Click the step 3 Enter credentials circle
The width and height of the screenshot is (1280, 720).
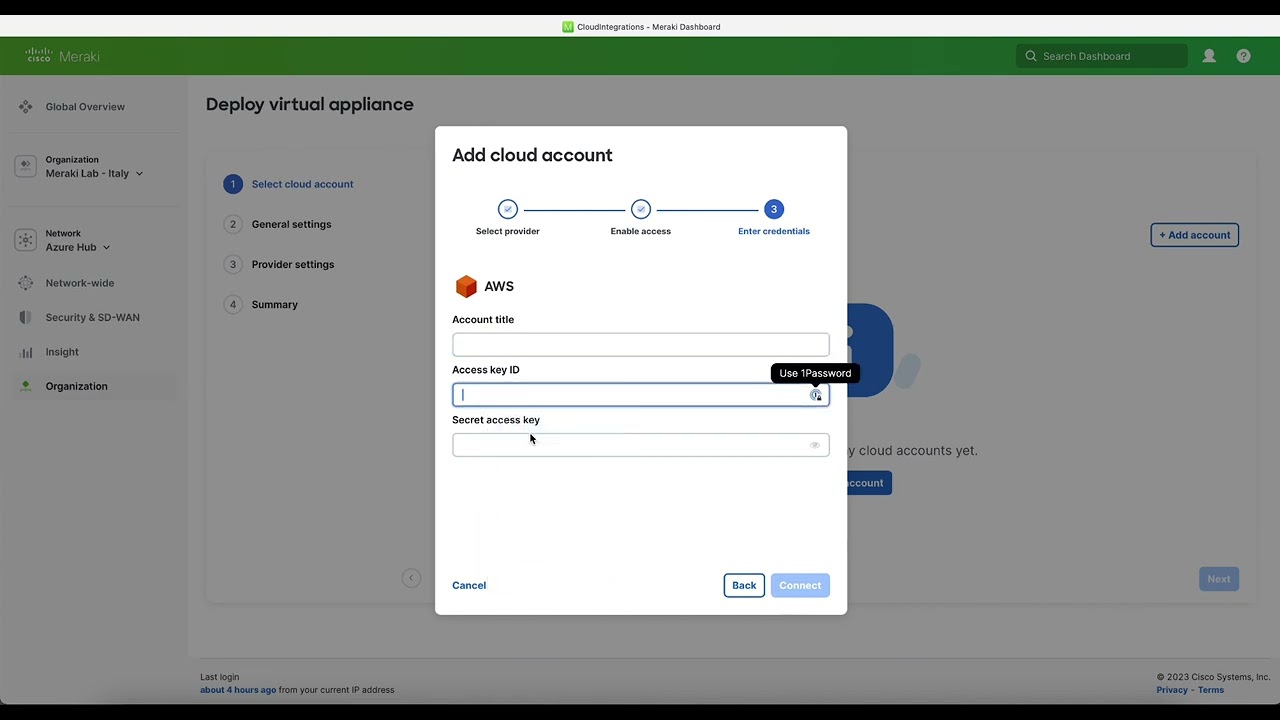773,209
